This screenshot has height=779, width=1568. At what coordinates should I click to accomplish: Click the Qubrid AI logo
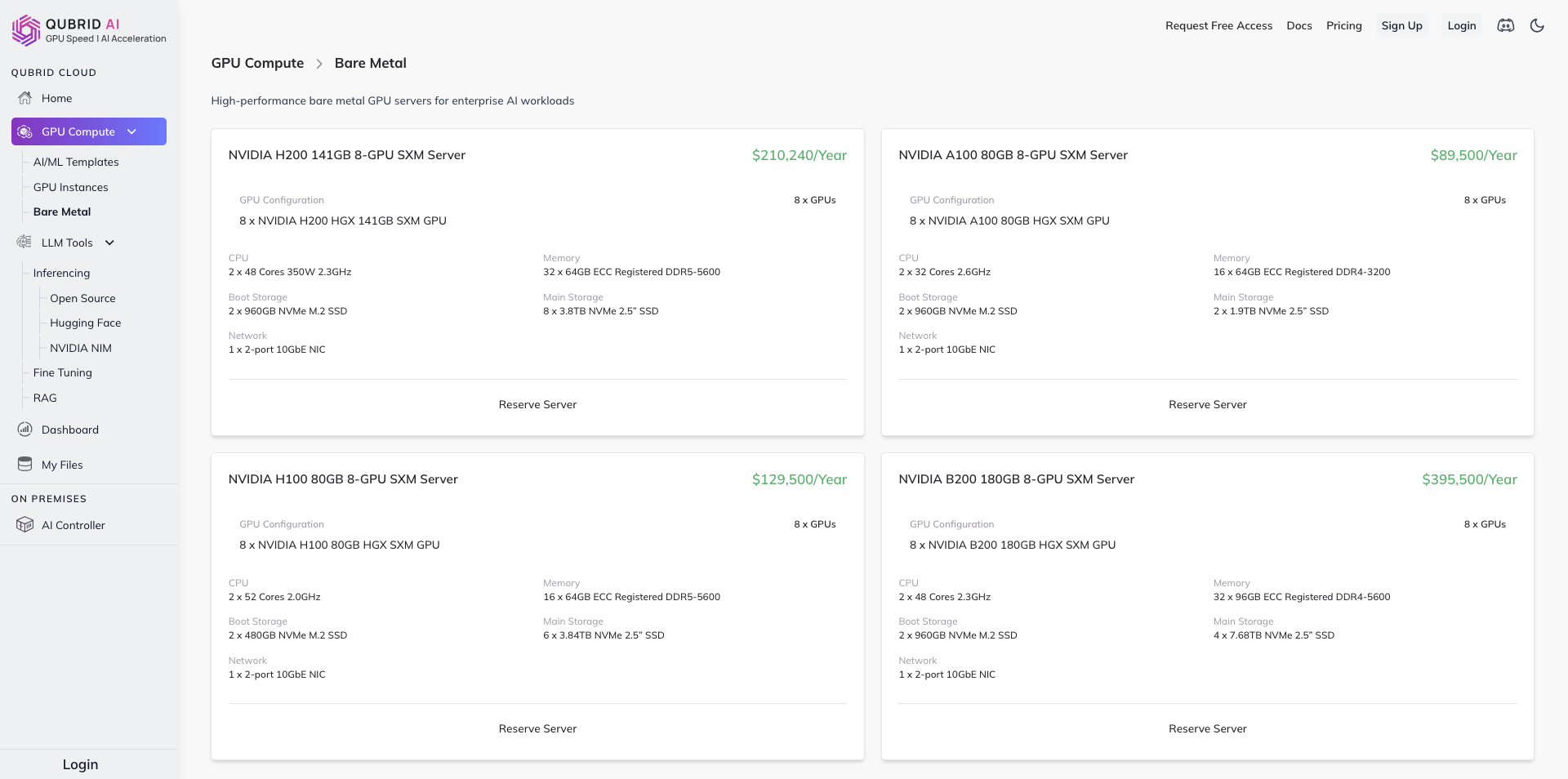pos(89,30)
